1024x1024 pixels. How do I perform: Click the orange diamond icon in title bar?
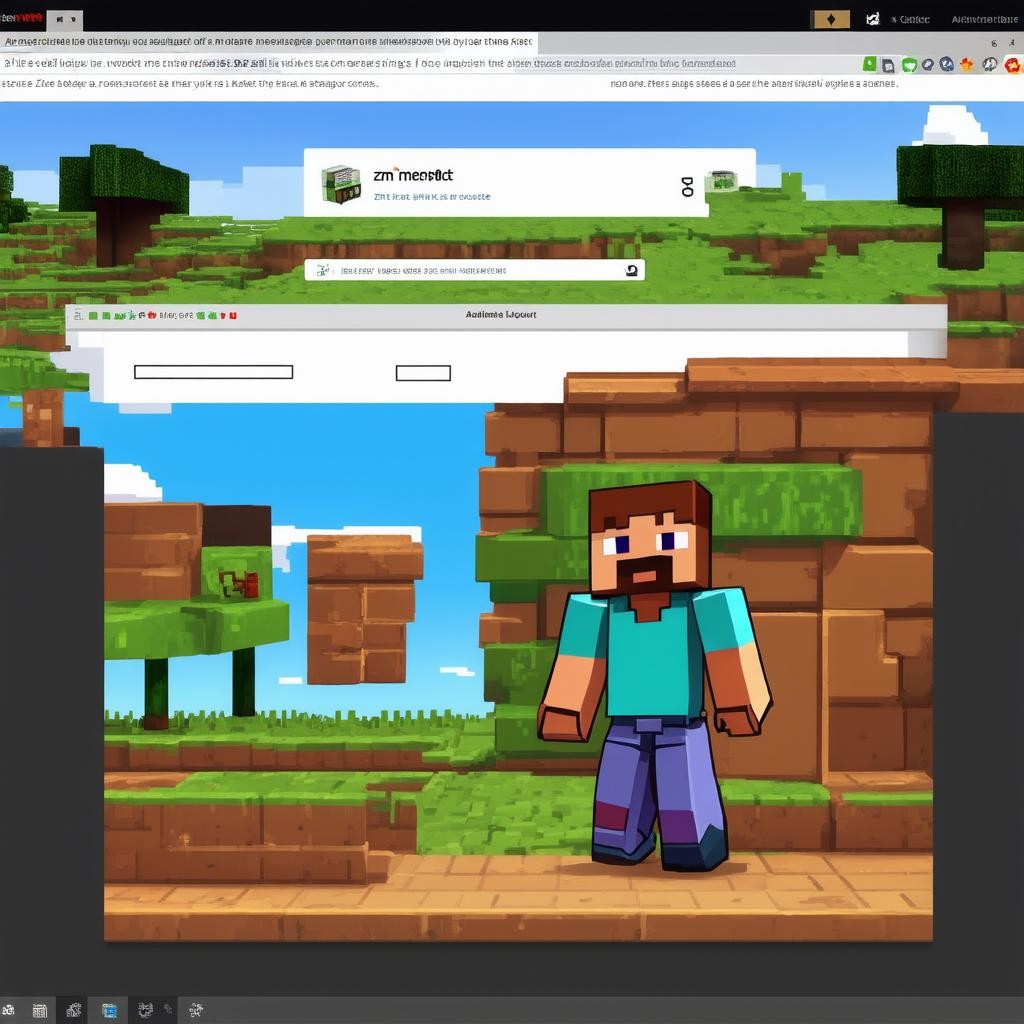click(x=829, y=19)
